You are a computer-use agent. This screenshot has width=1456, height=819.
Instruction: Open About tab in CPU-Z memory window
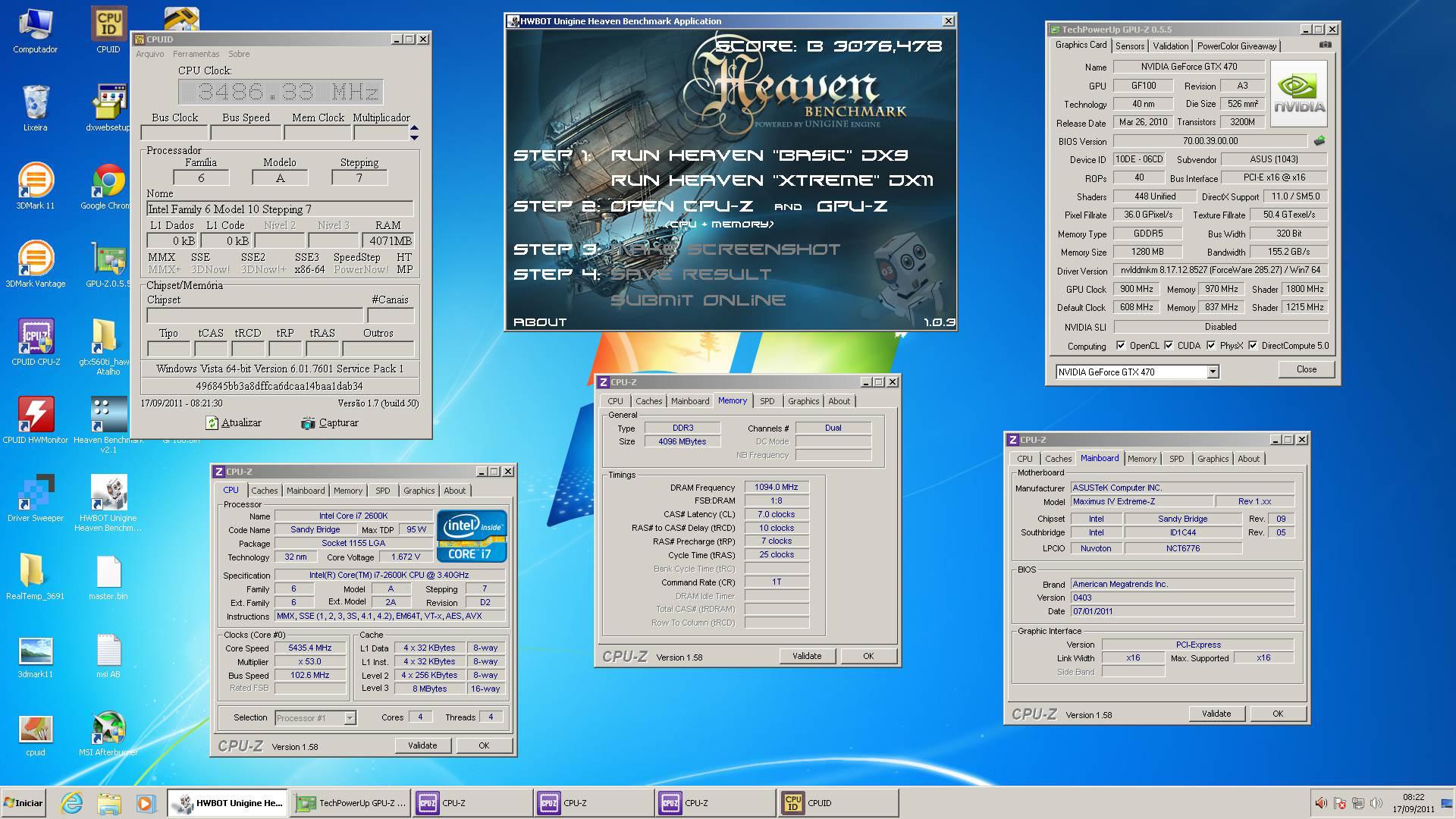coord(839,401)
